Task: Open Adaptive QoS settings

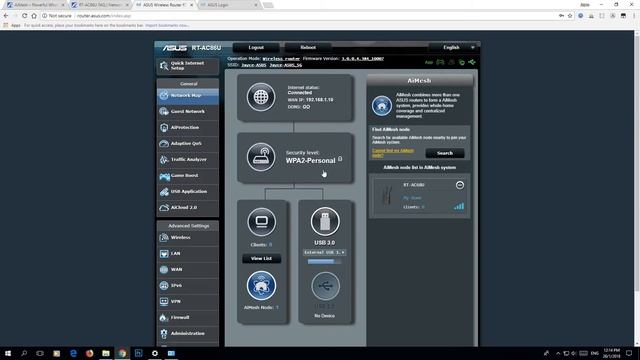Action: point(187,144)
